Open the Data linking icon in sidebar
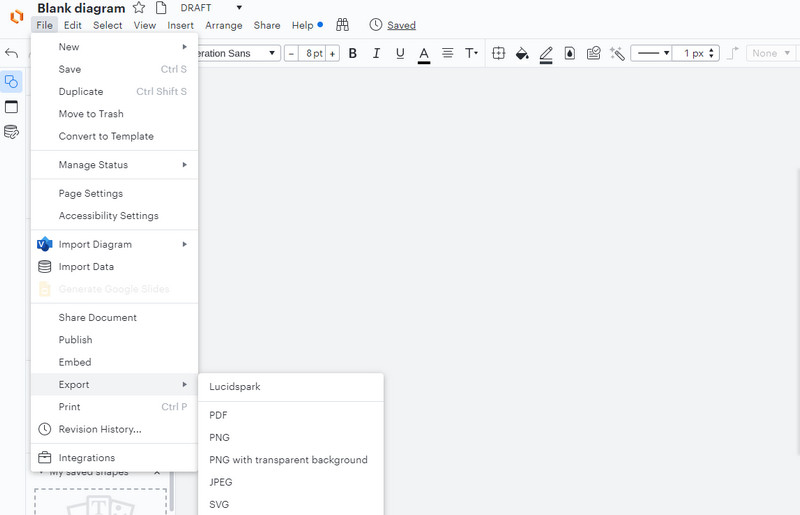This screenshot has width=800, height=515. coord(11,132)
